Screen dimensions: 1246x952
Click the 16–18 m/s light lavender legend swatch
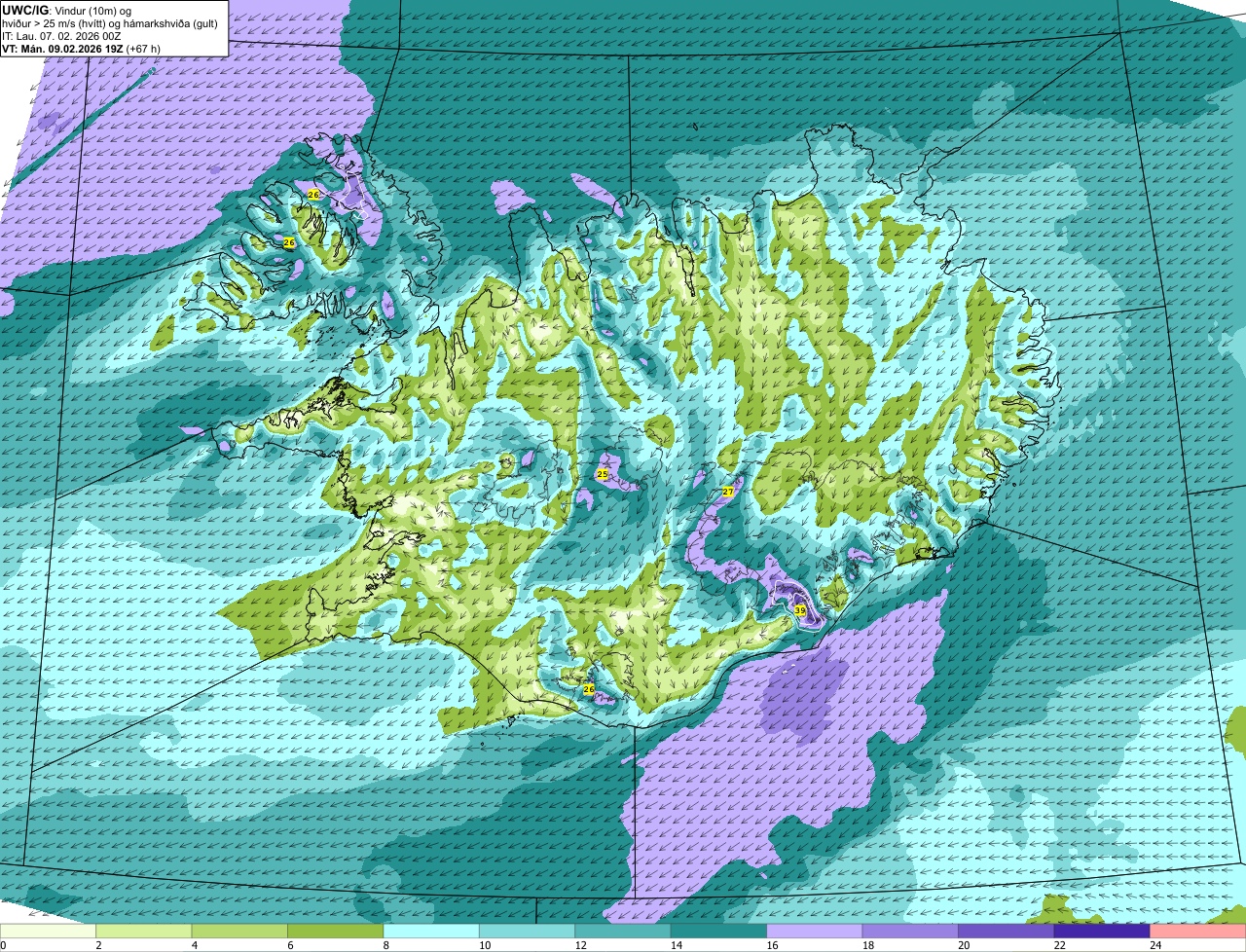(815, 931)
